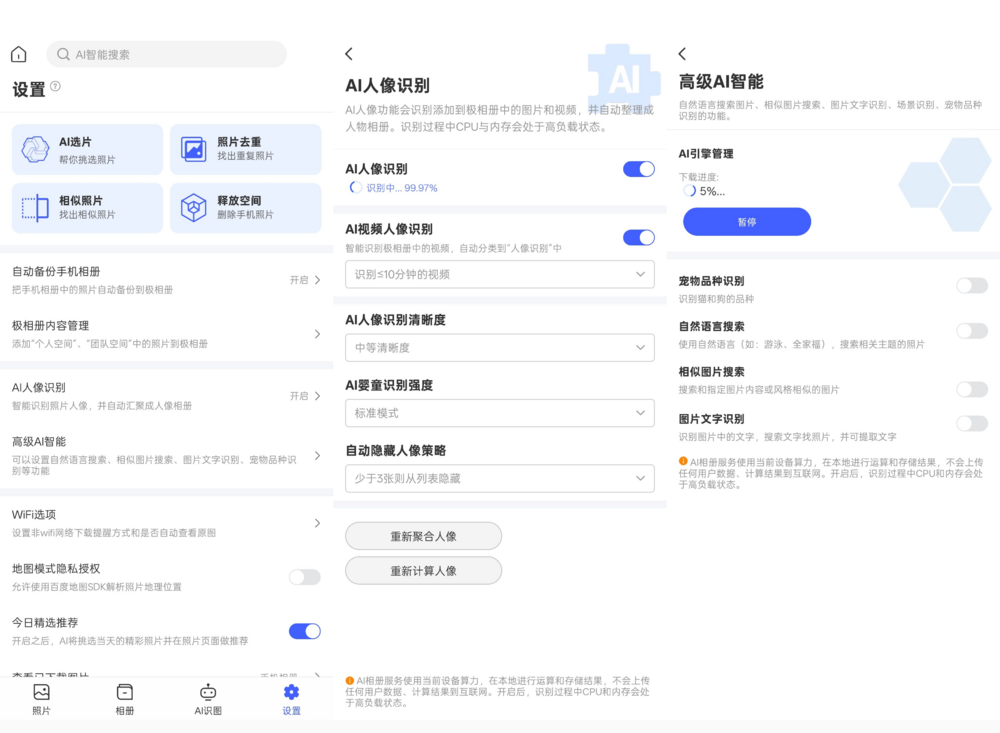Open the 识别≤10分钟的视频 dropdown
Viewport: 1000px width, 733px height.
tap(499, 274)
